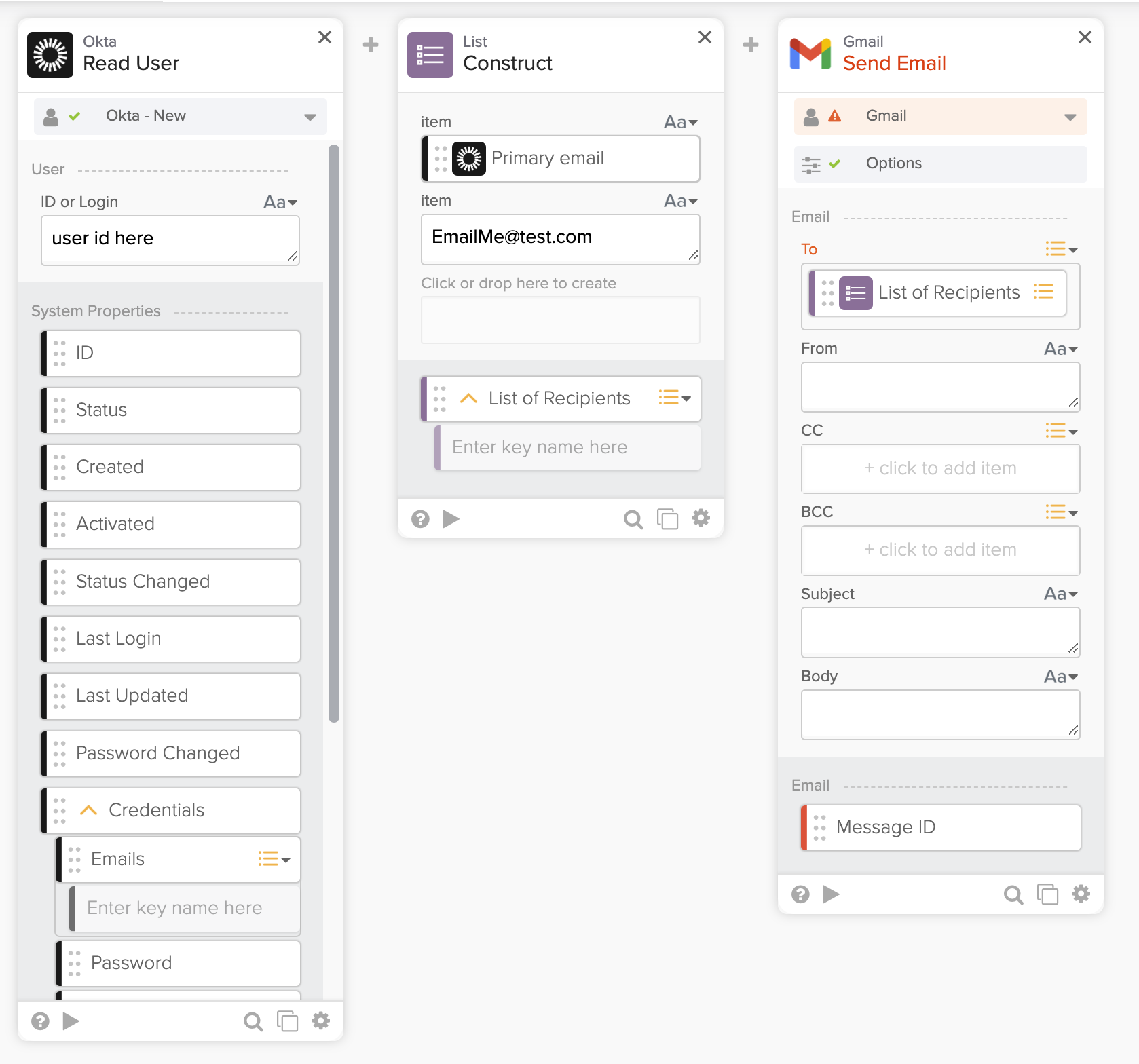Open help for List Construct card
Screen dimensions: 1139x1064
point(421,519)
